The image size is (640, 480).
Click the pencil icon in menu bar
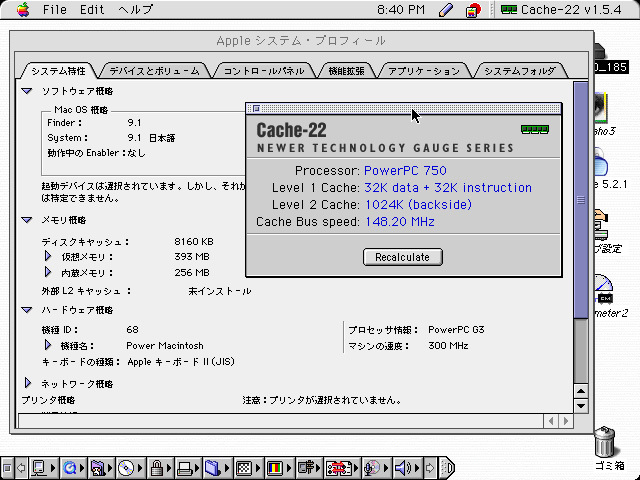pos(446,10)
